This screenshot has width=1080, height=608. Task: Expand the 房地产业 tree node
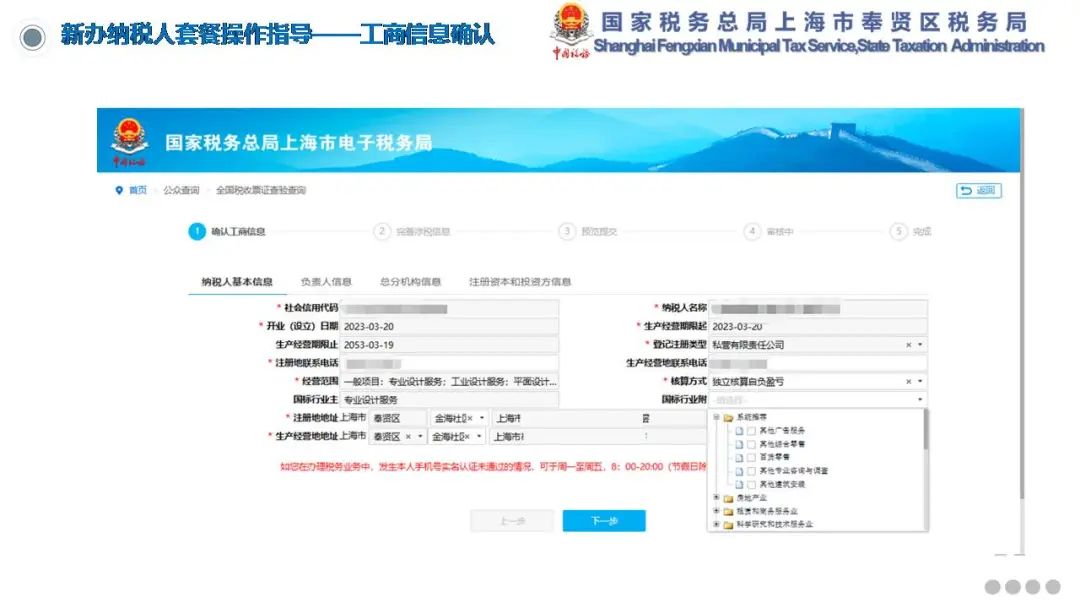click(x=716, y=498)
